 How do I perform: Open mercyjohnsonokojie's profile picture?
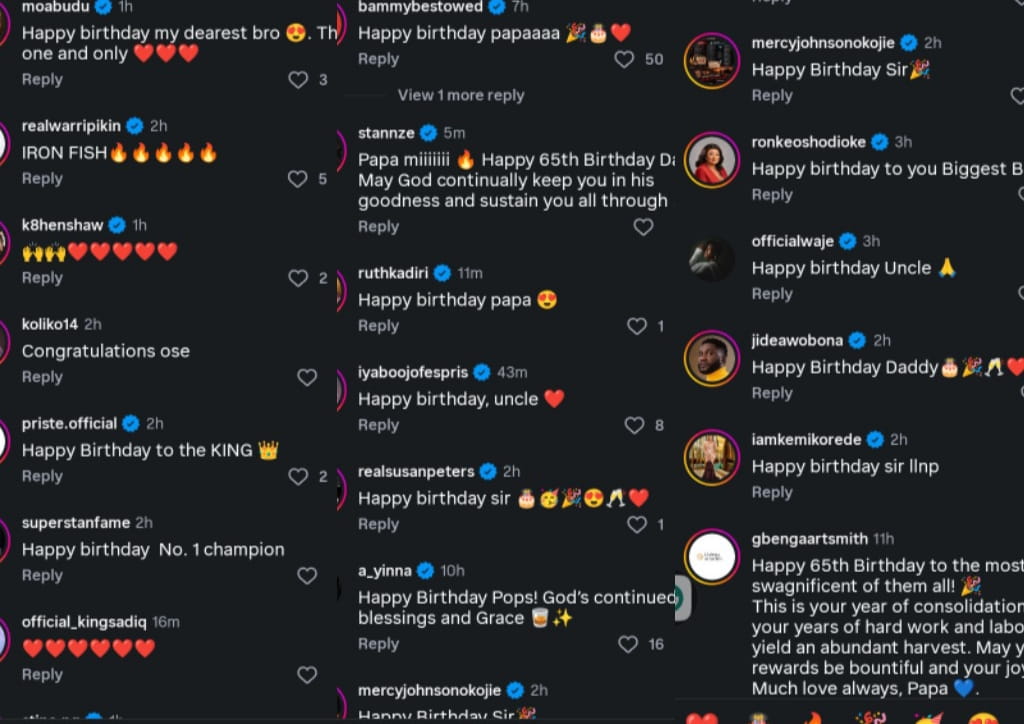click(712, 61)
